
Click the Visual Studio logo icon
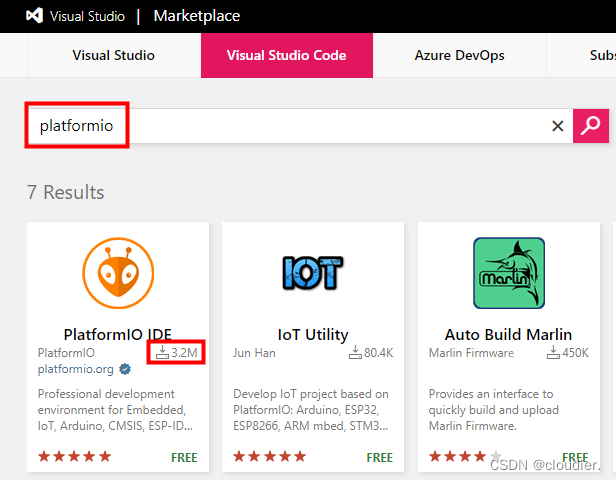coord(35,16)
